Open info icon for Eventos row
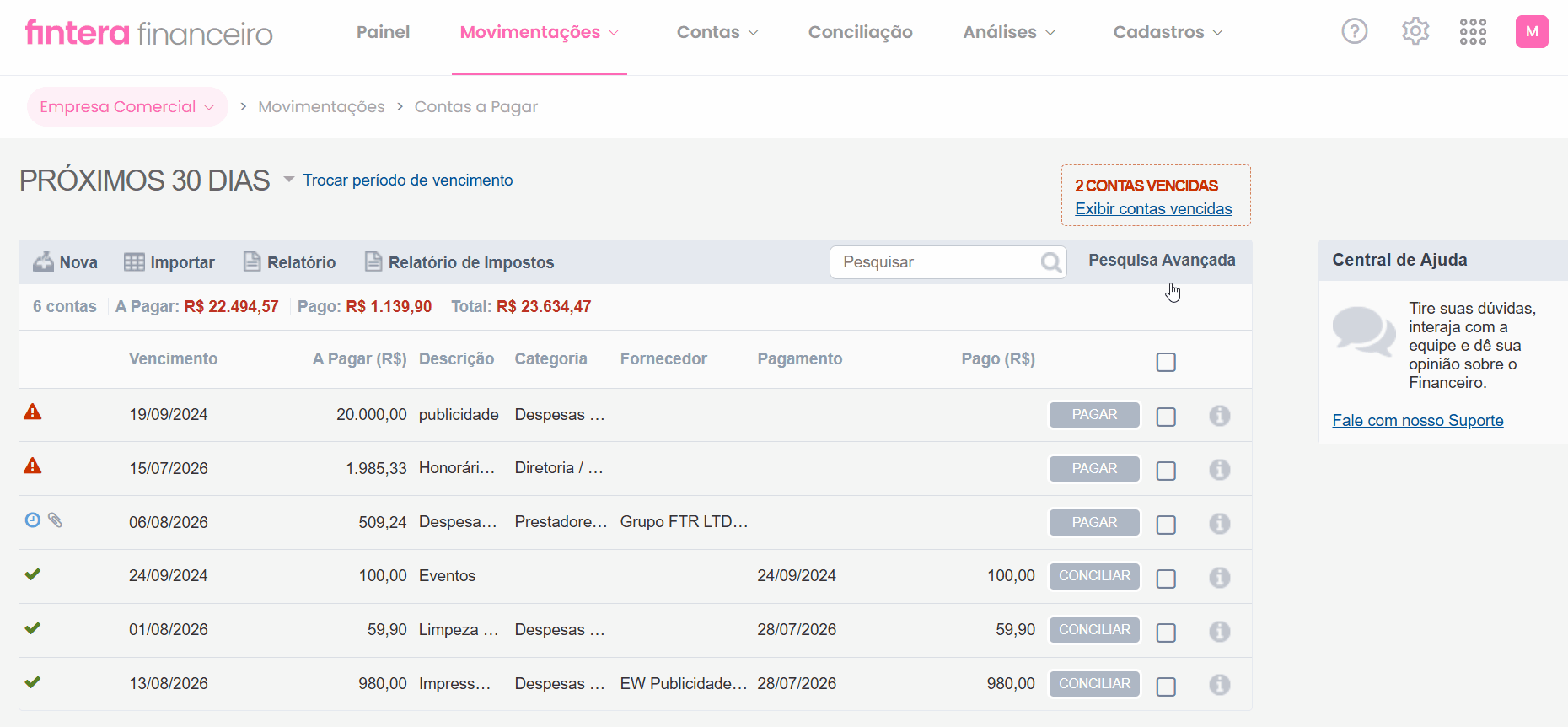Screen dimensions: 1568x727 1220,578
